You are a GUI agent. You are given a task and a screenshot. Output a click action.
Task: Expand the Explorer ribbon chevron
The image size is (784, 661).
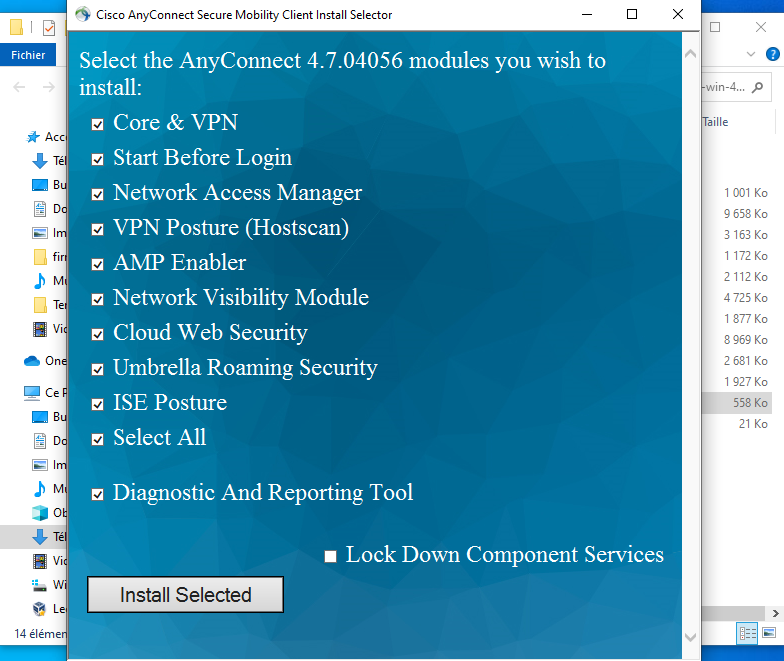(752, 53)
